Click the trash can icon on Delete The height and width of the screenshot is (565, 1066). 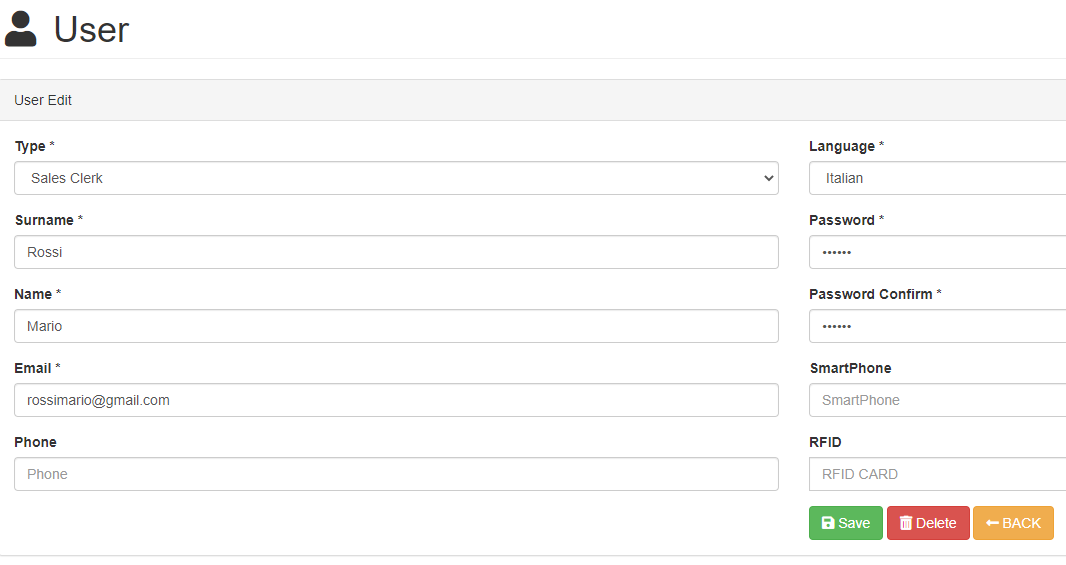pyautogui.click(x=906, y=523)
